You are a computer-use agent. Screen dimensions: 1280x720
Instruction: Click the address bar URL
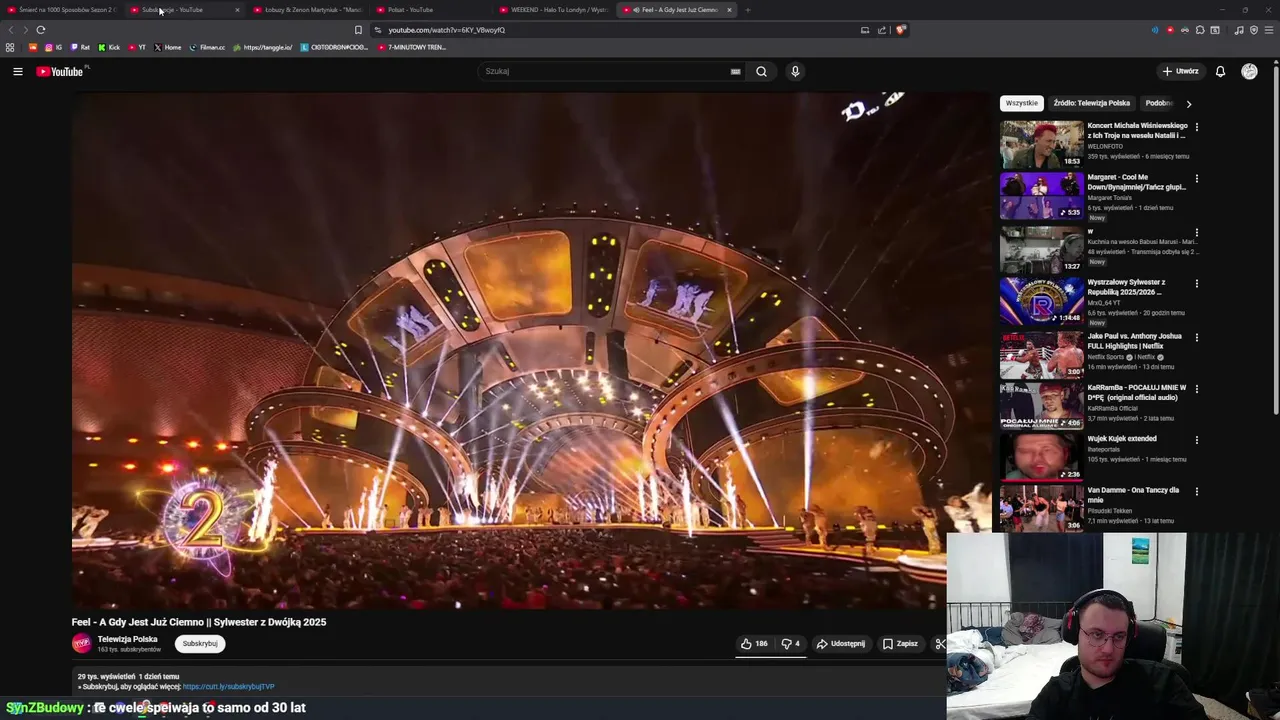coord(447,30)
